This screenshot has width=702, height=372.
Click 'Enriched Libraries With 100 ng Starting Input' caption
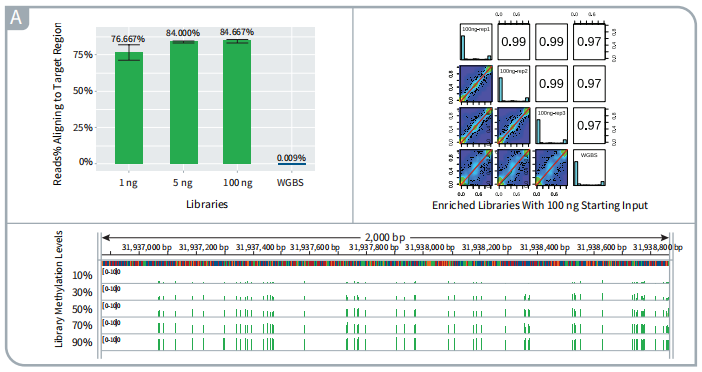click(540, 205)
